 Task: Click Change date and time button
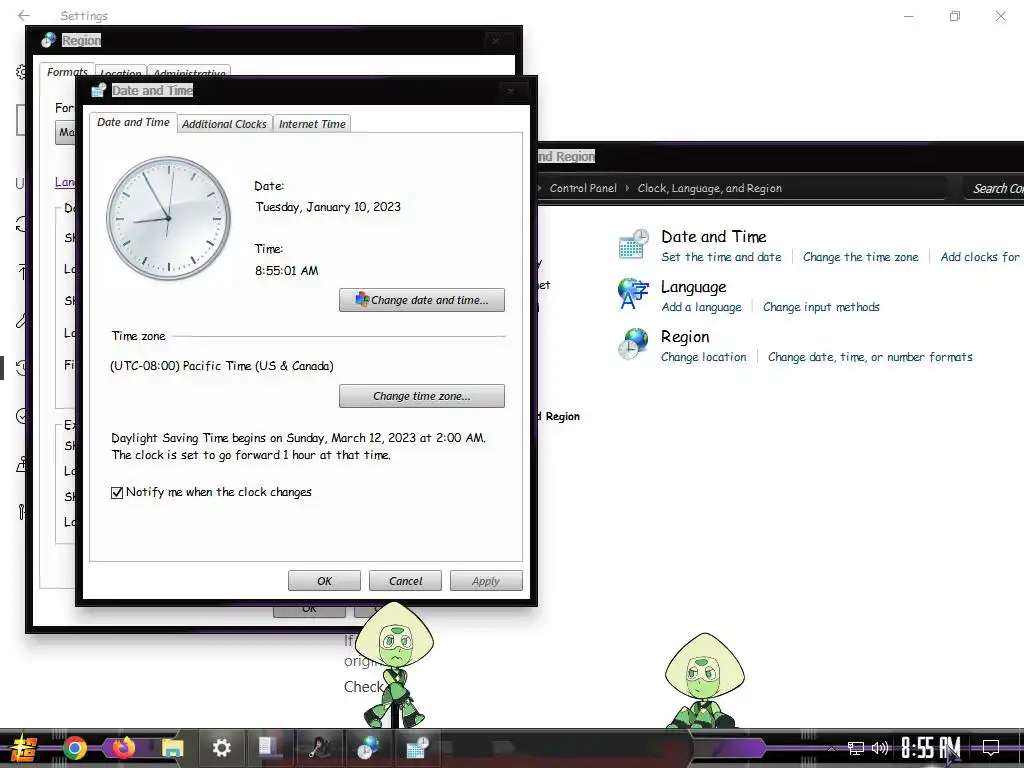(x=422, y=300)
